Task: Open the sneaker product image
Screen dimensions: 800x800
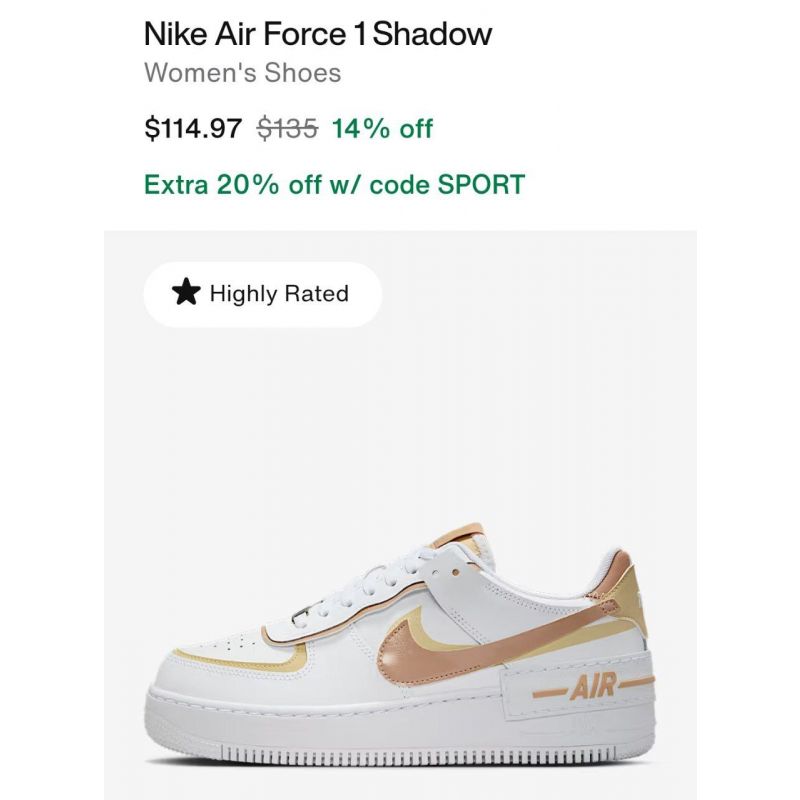Action: click(401, 515)
